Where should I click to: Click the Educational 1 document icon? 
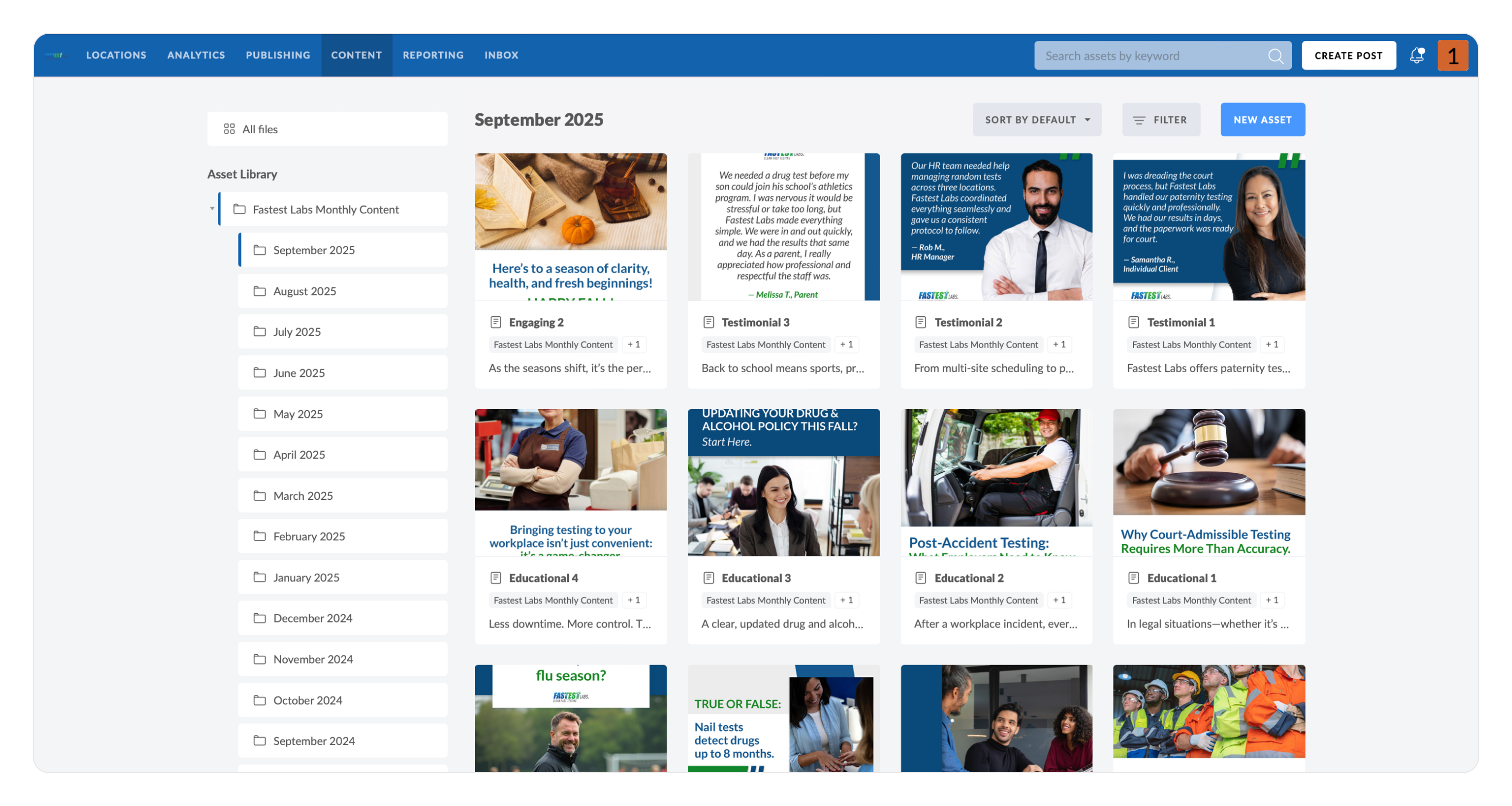1133,578
